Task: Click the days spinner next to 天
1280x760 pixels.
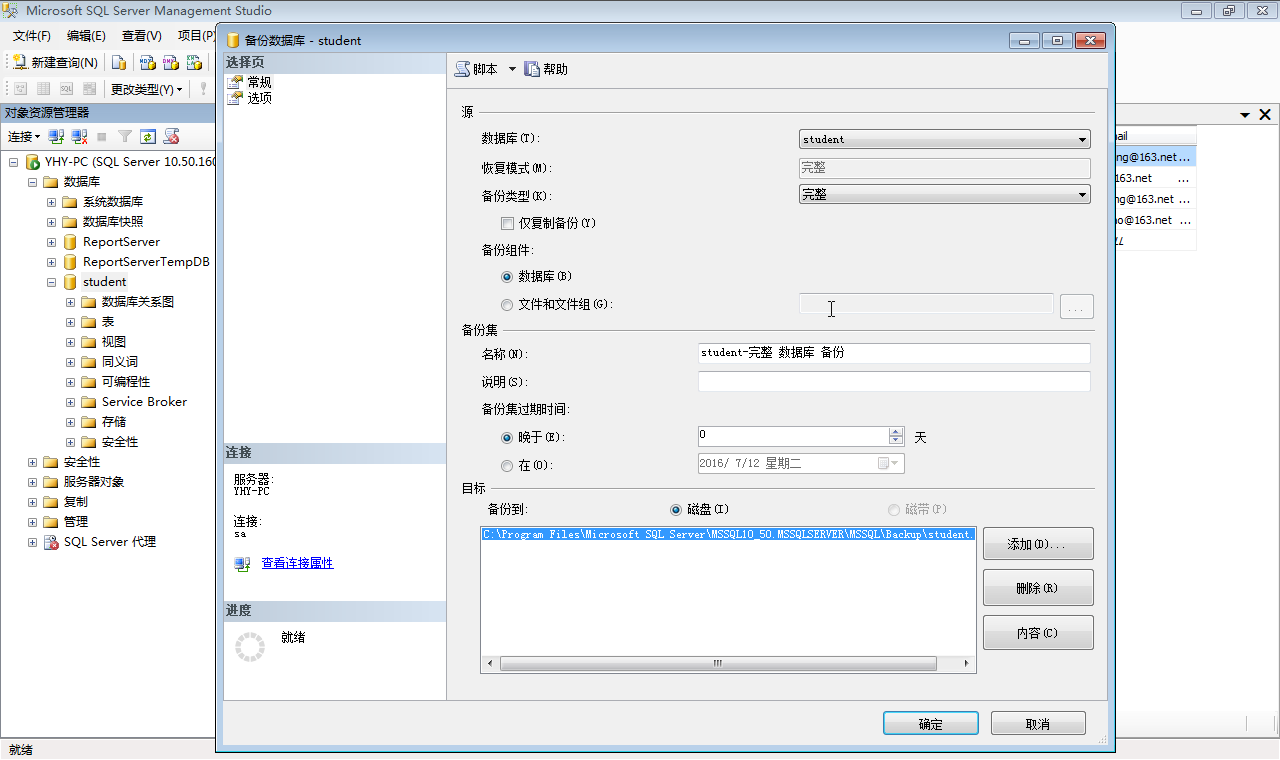Action: click(896, 436)
